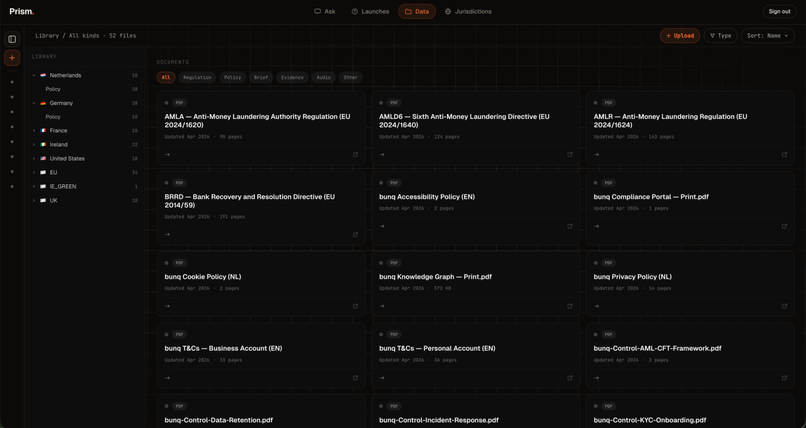Open arrow on bunq Compliance Portal card

(x=596, y=227)
